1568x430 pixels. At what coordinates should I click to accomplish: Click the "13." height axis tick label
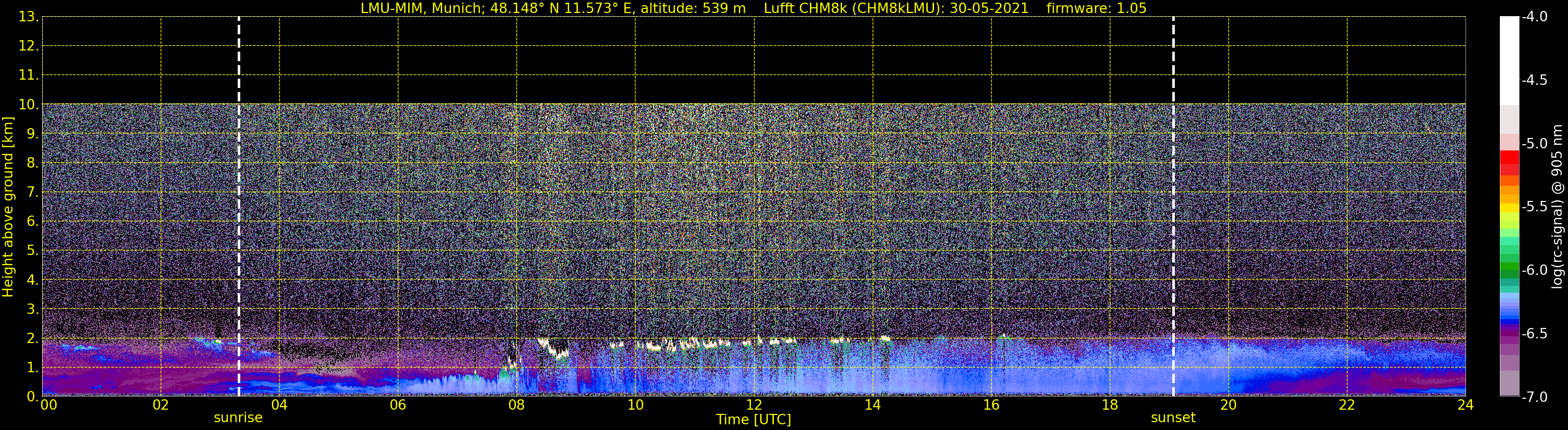29,17
